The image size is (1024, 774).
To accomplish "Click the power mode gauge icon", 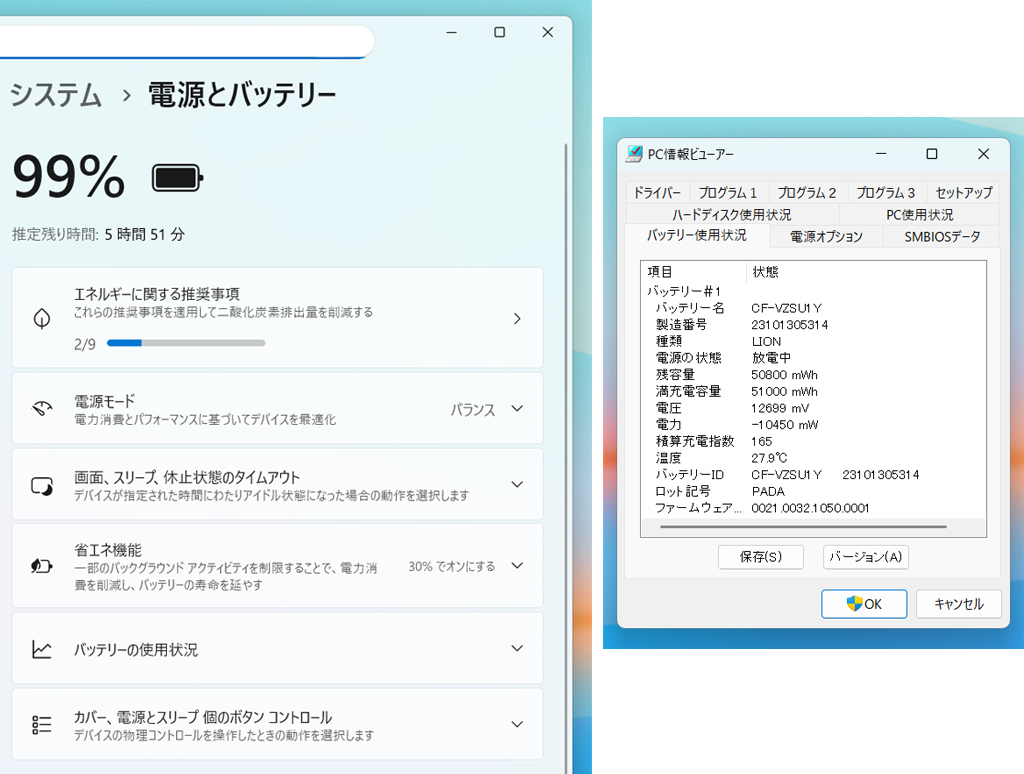I will [x=42, y=409].
